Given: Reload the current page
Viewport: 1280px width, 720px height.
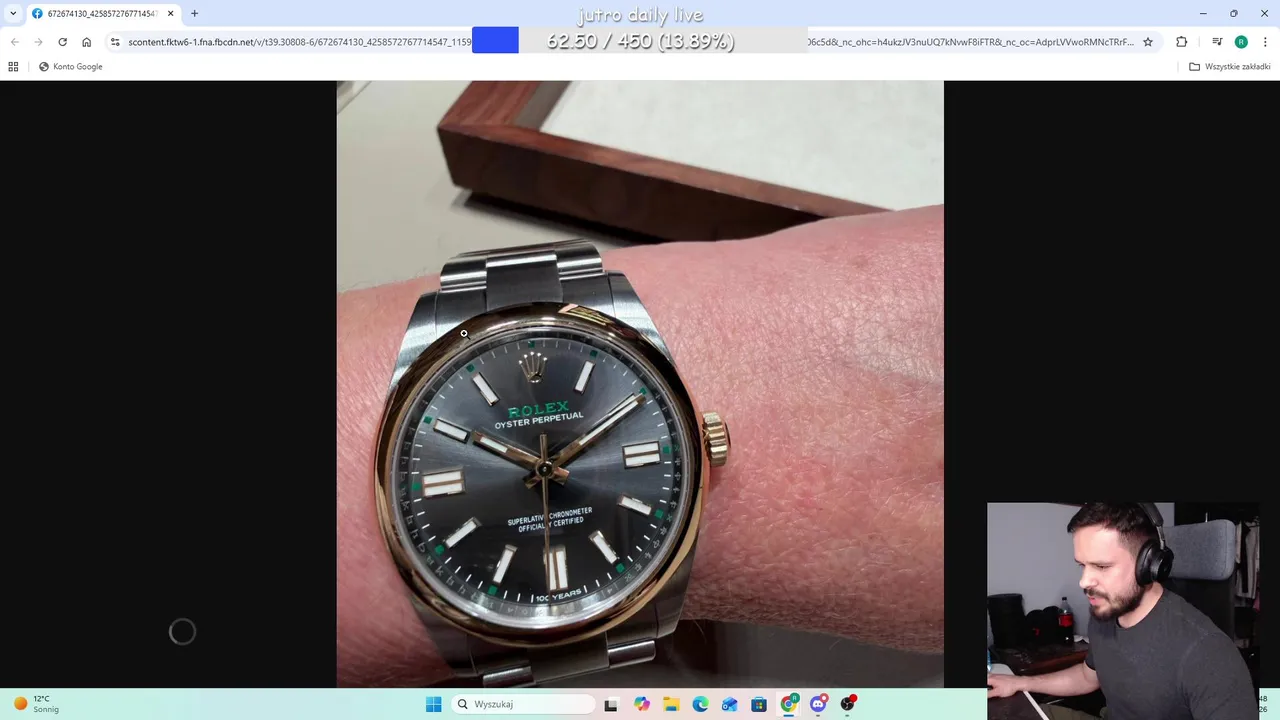Looking at the screenshot, I should pos(62,42).
